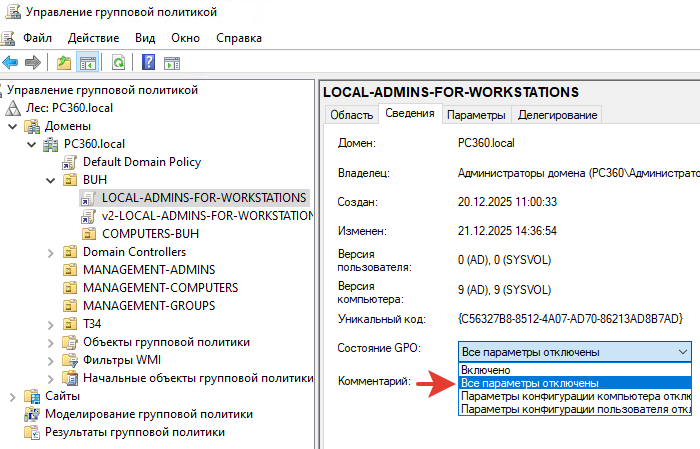Click the Up one level folder icon
This screenshot has width=700, height=449.
point(64,63)
